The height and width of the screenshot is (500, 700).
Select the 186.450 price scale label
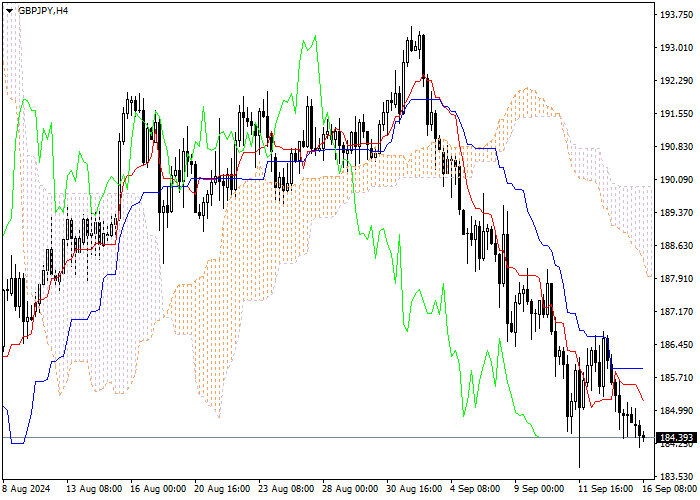pos(676,345)
